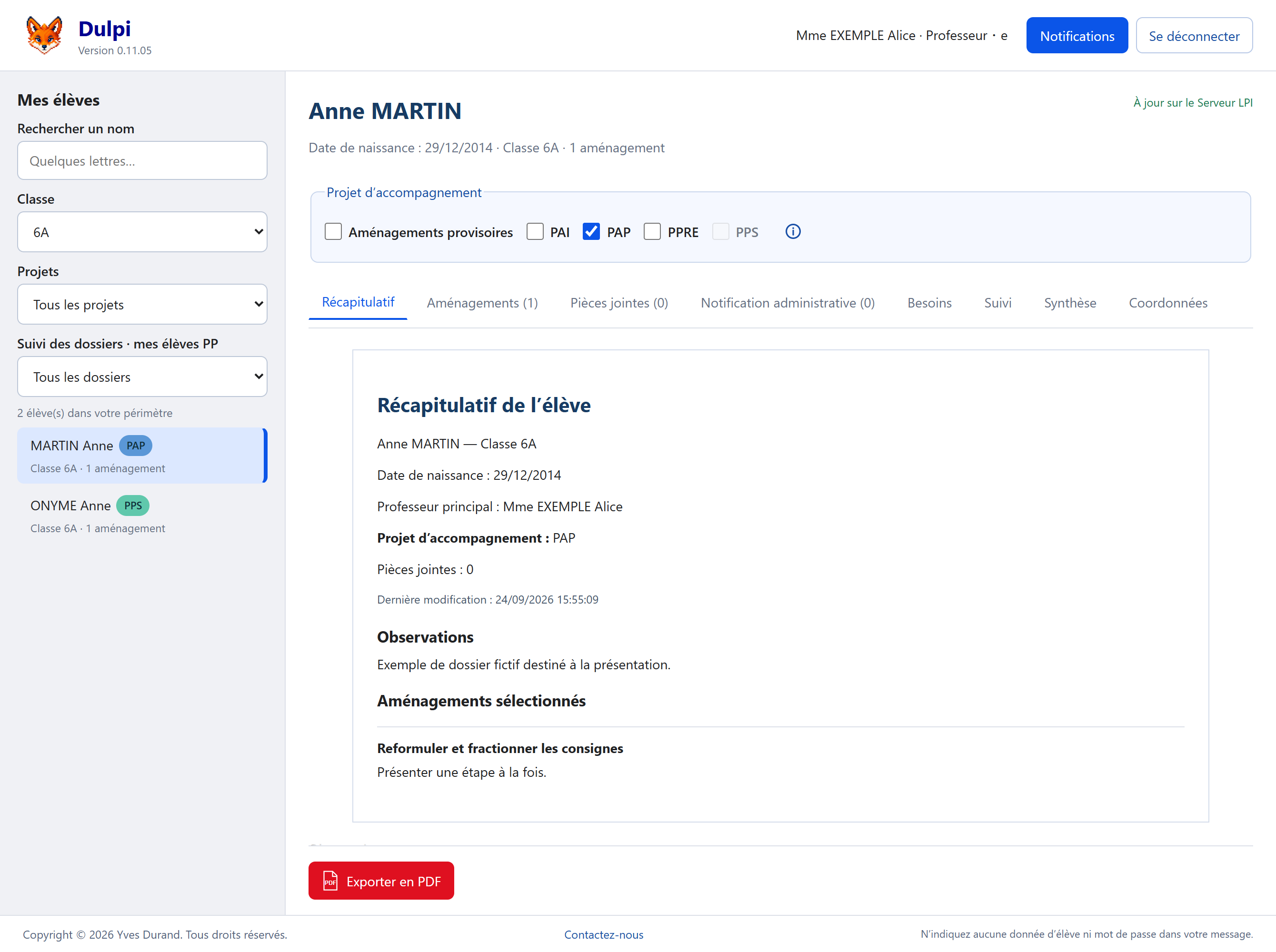Click the Dulpi app title
Image resolution: width=1276 pixels, height=952 pixels.
(x=104, y=29)
